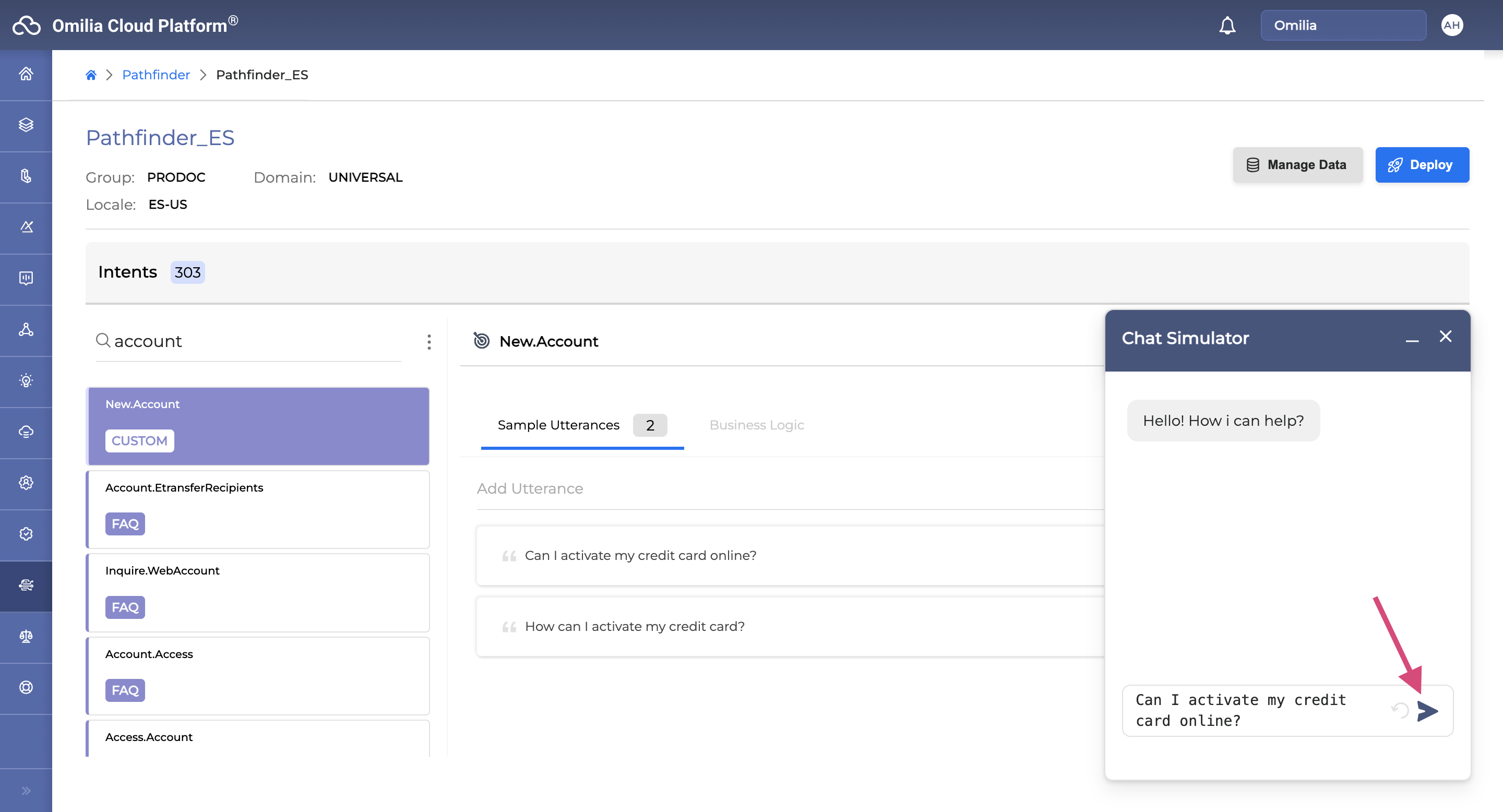This screenshot has width=1503, height=812.
Task: Open the Pathfinder breadcrumb link
Action: pos(156,75)
